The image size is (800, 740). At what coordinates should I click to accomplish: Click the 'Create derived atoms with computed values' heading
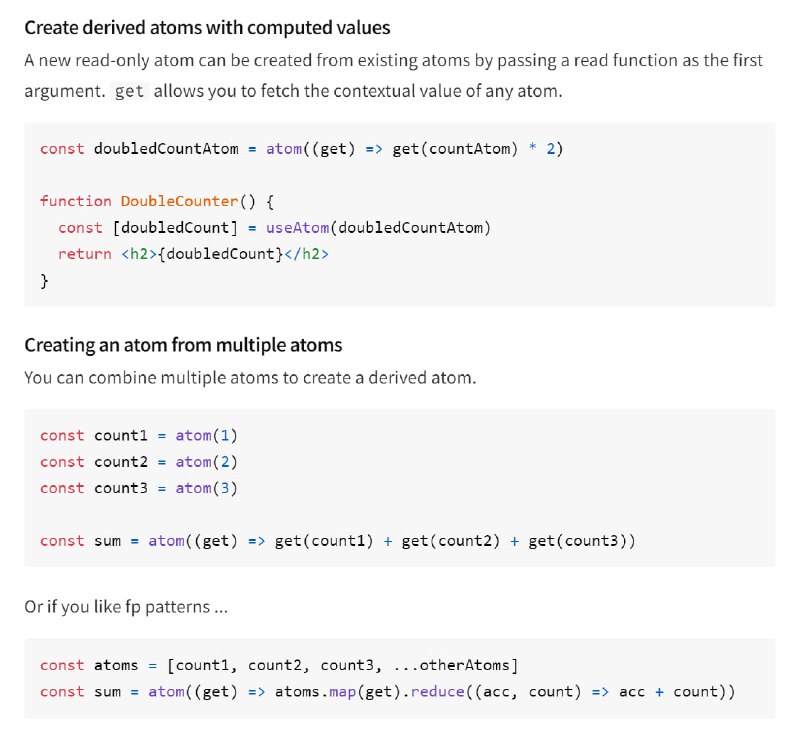coord(207,28)
